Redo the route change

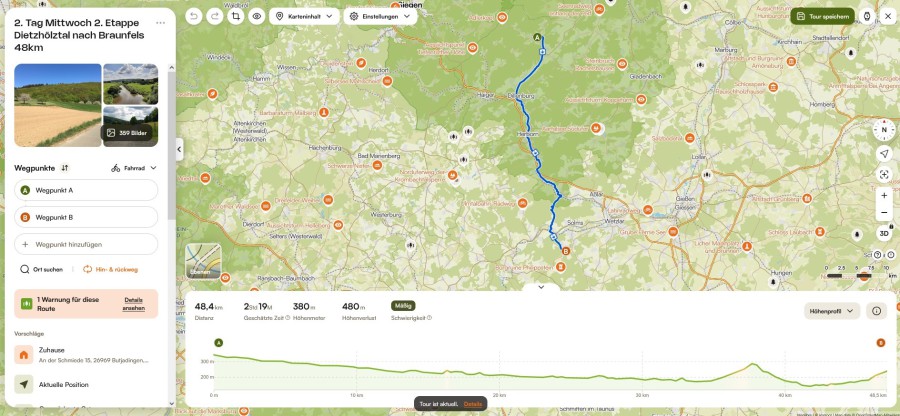click(x=215, y=16)
